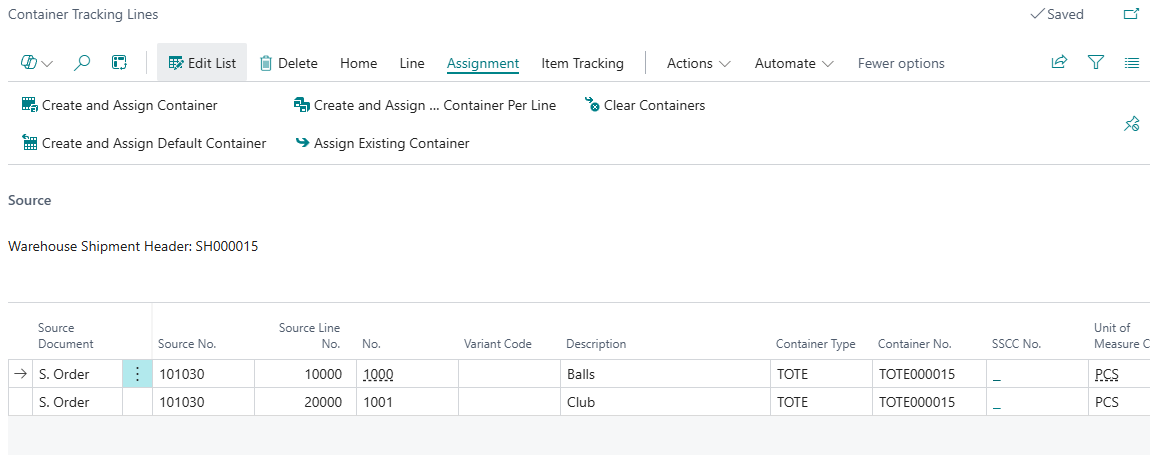
Task: Click the show-as-card layout icon
Action: [x=119, y=63]
